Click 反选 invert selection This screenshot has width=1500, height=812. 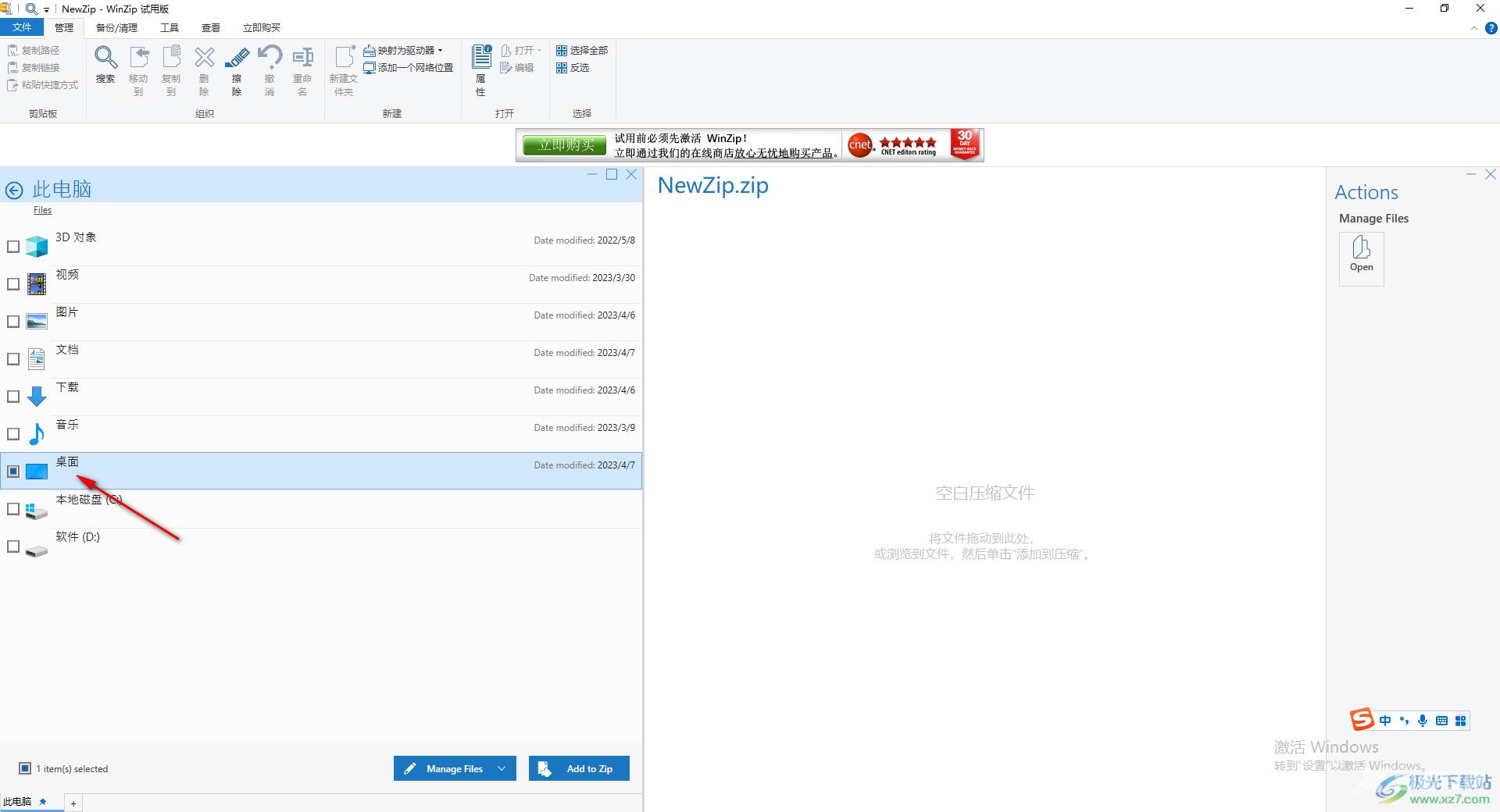point(573,68)
